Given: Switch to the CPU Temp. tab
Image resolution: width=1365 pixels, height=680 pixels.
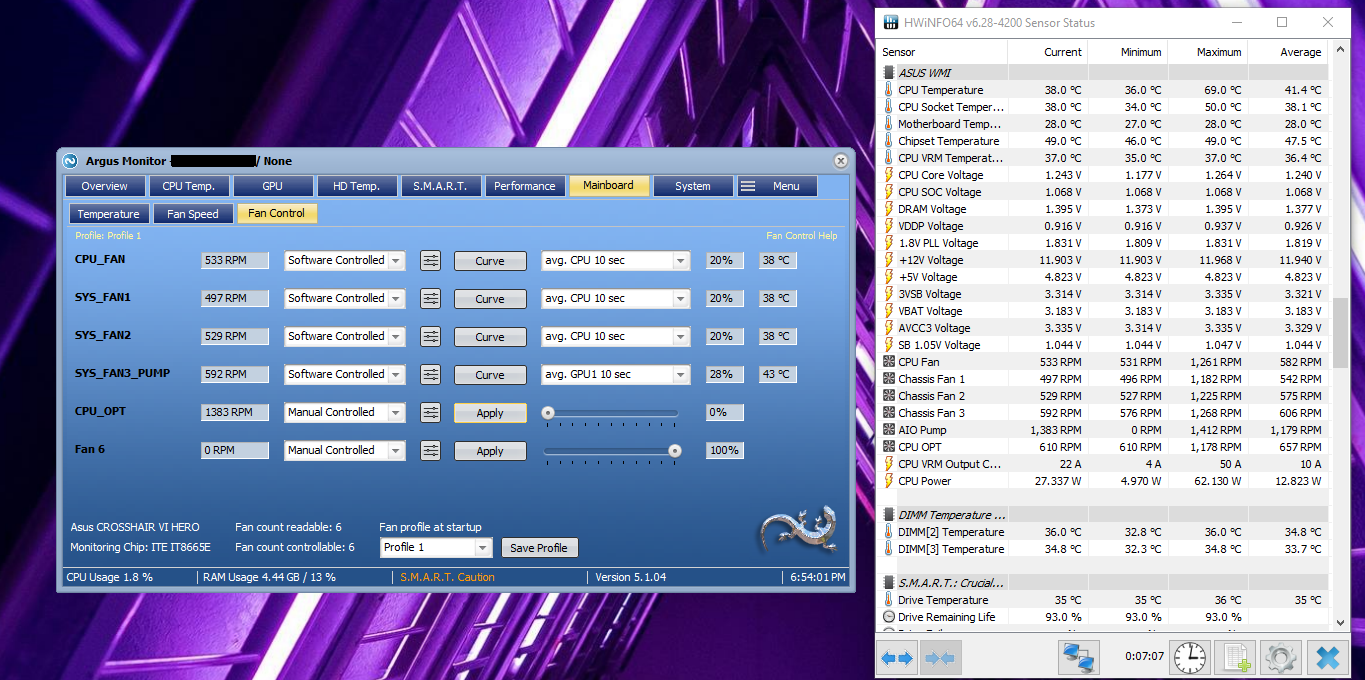Looking at the screenshot, I should [x=189, y=186].
